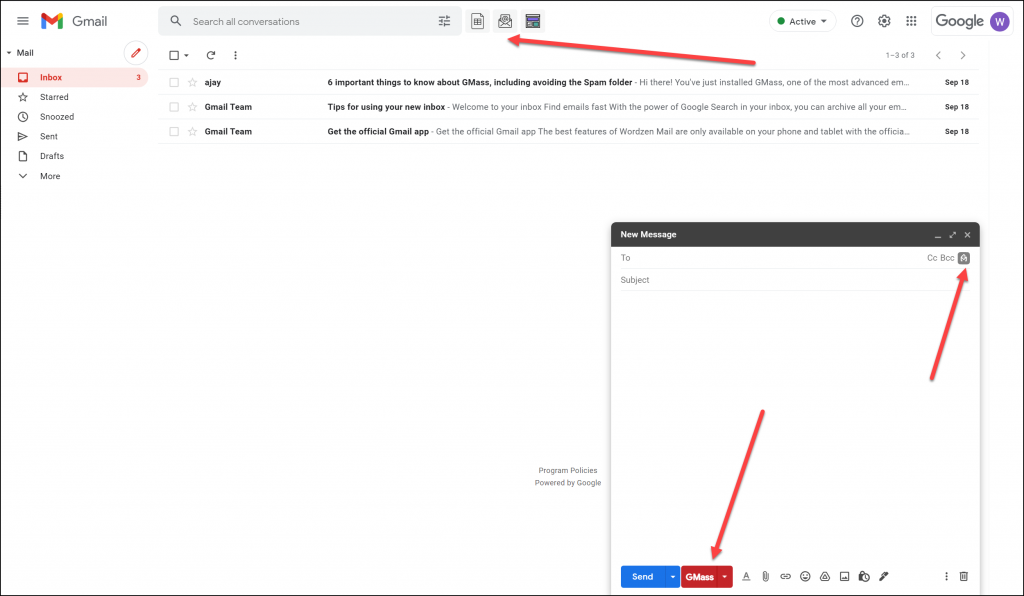This screenshot has width=1024, height=596.
Task: Minimize the New Message window
Action: click(x=938, y=235)
